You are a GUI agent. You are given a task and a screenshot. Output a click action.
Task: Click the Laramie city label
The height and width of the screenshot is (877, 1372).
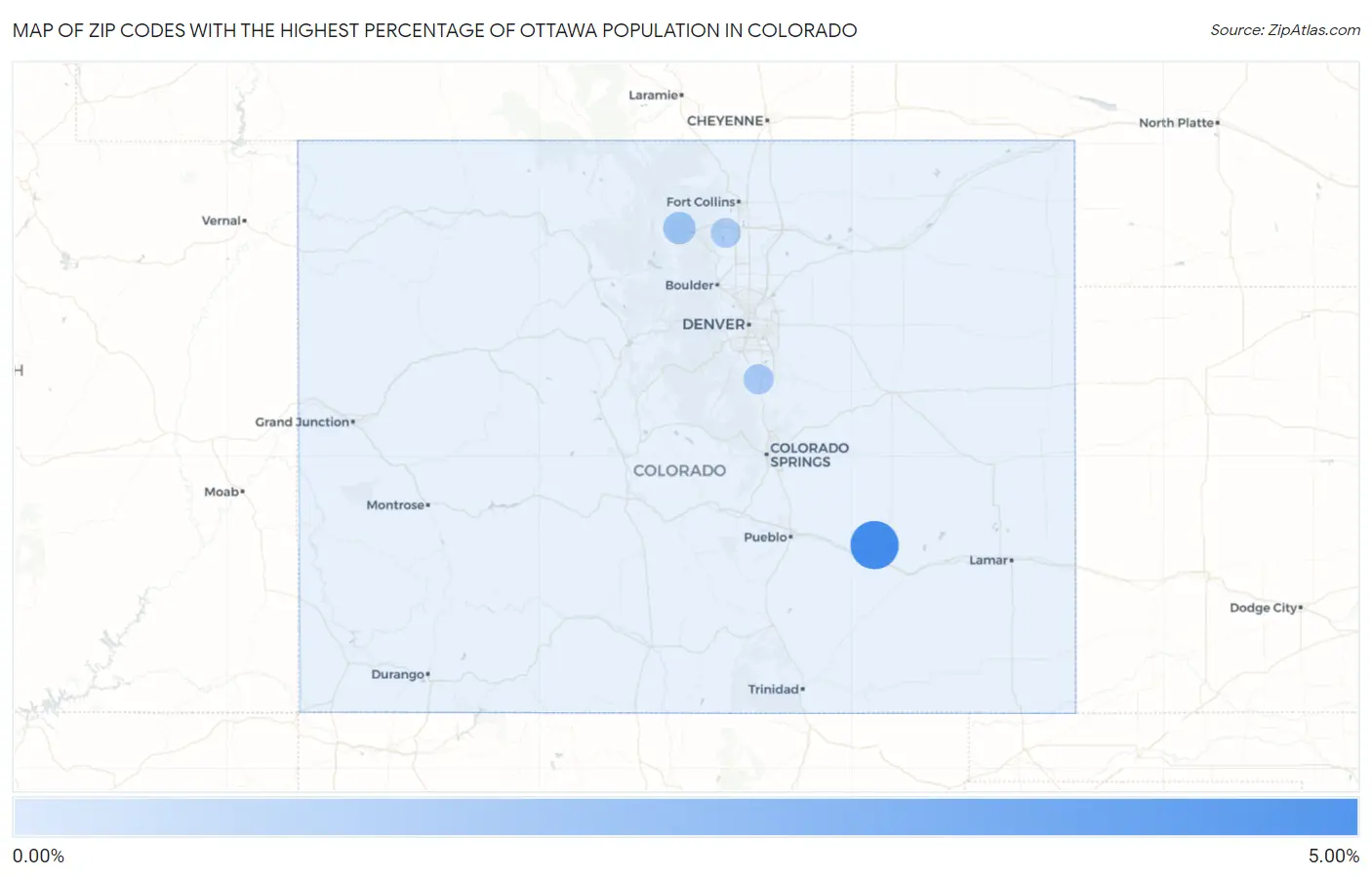pyautogui.click(x=654, y=95)
